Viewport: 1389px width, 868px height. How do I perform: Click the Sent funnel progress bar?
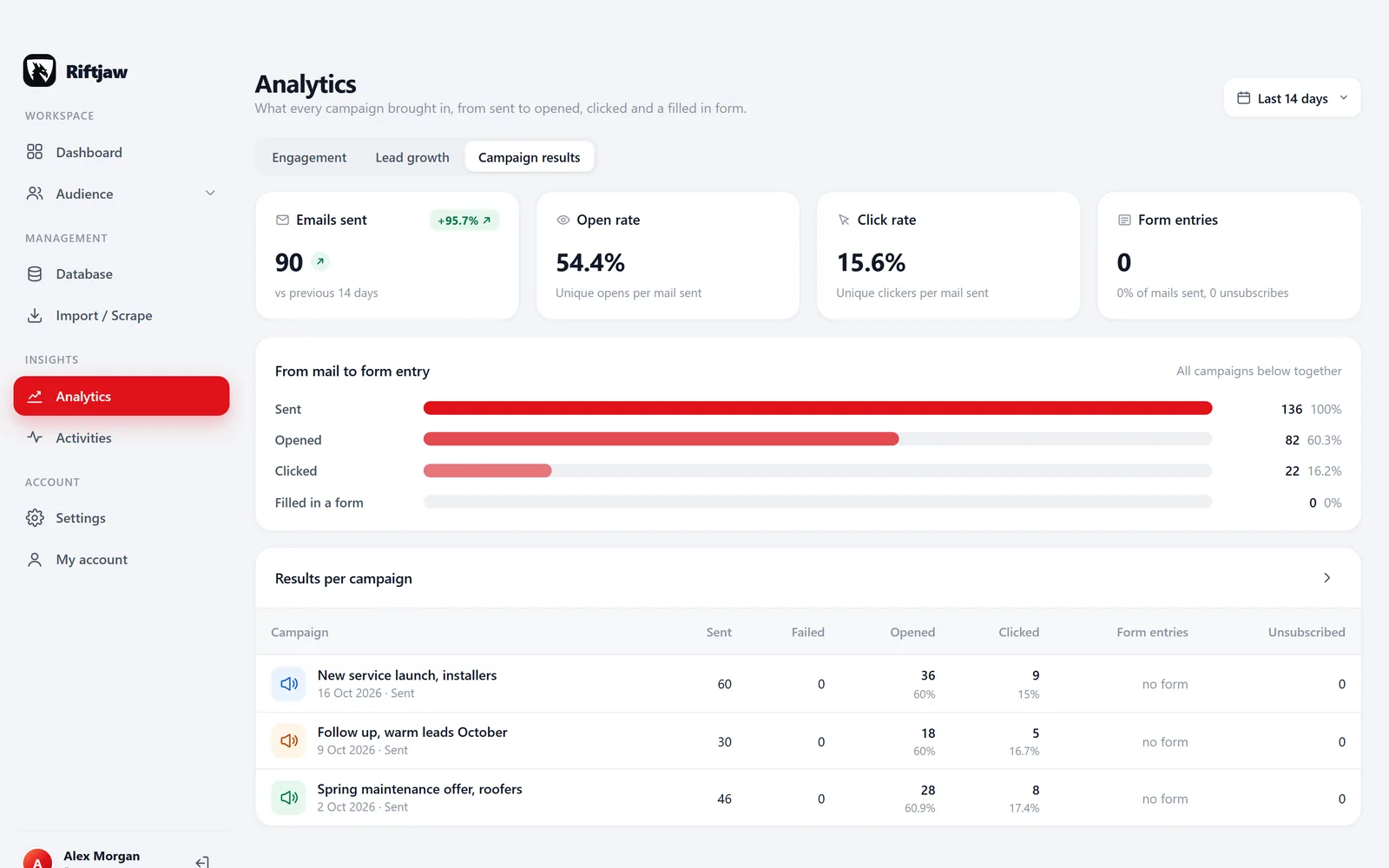tap(818, 409)
